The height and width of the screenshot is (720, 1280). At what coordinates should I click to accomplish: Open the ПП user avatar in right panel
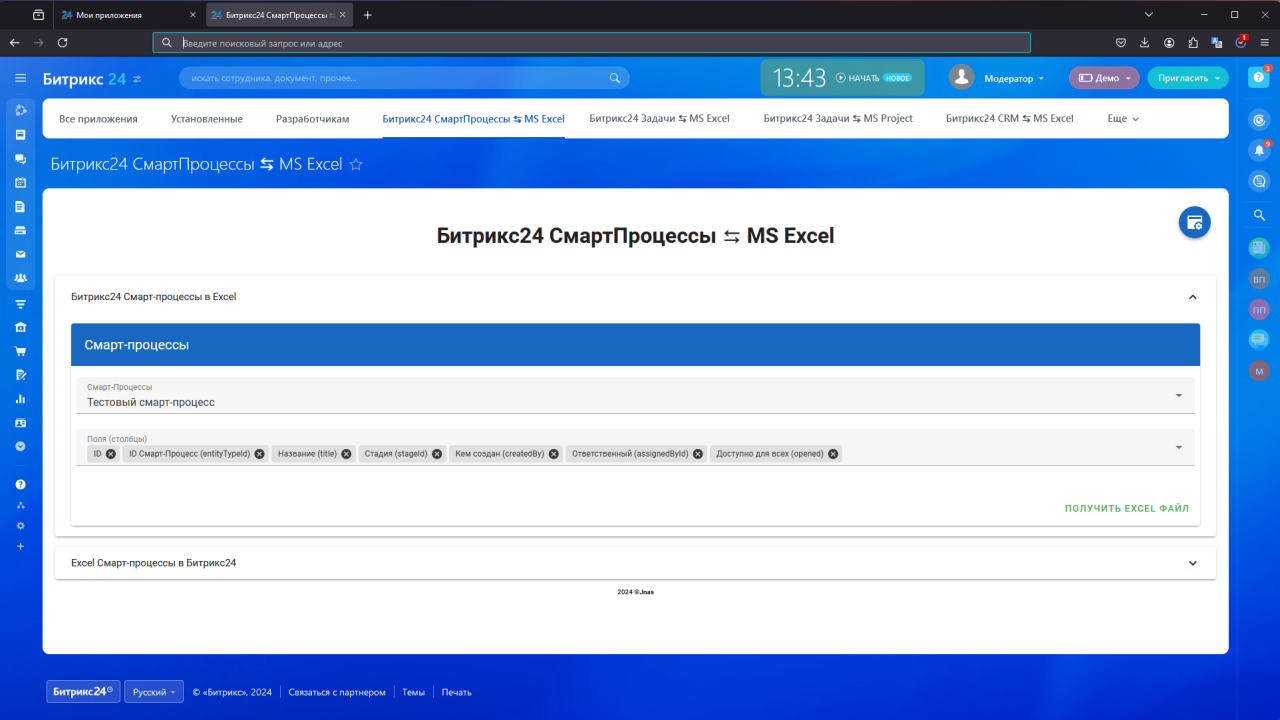tap(1259, 310)
